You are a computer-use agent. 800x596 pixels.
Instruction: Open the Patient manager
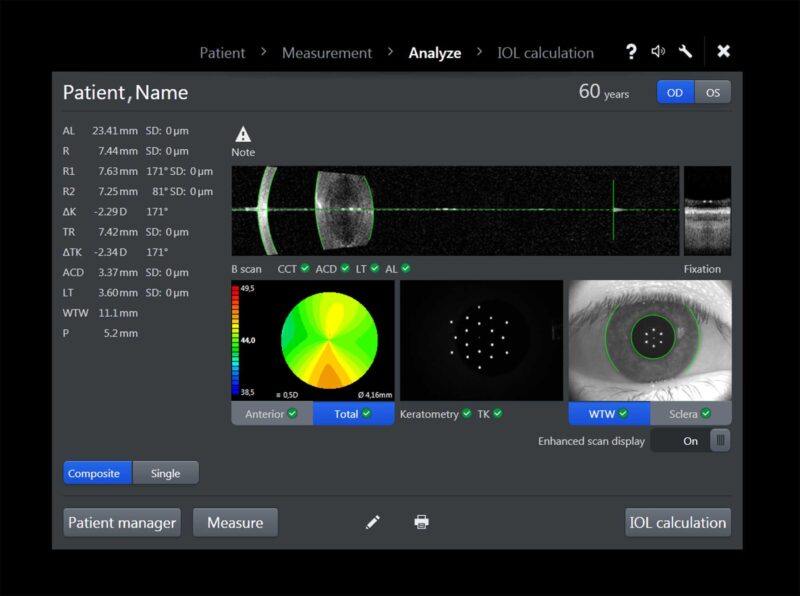[121, 522]
